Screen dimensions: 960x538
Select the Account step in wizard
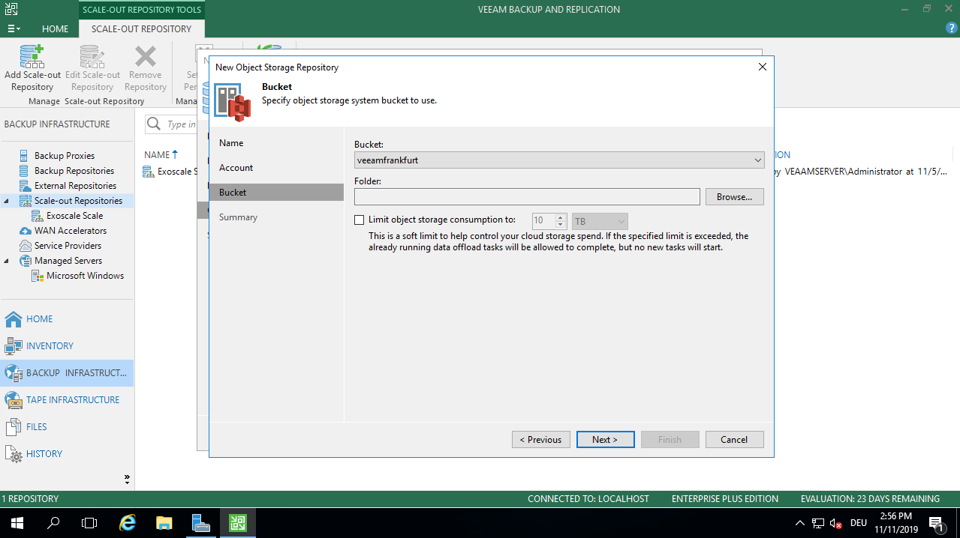pyautogui.click(x=236, y=168)
